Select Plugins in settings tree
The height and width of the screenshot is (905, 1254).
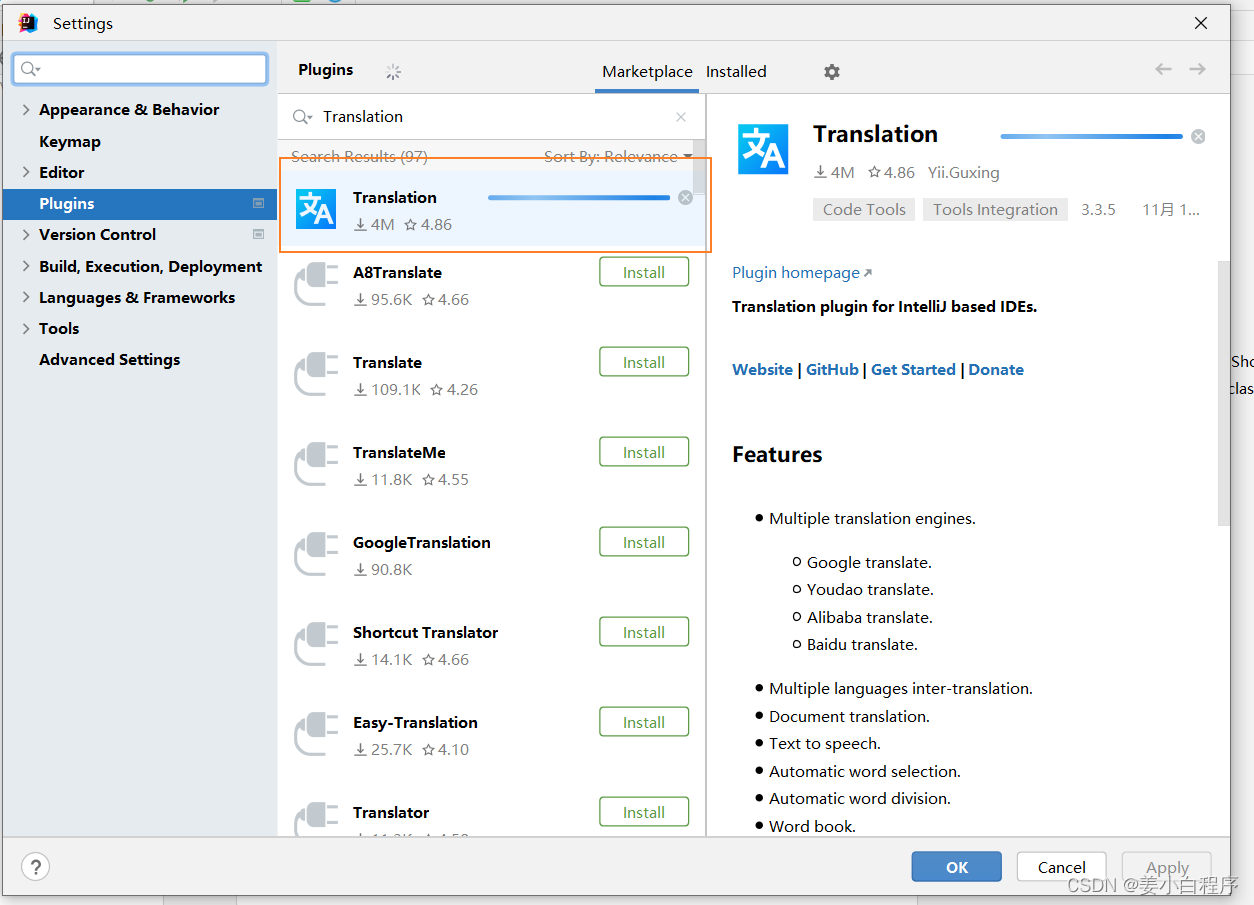tap(139, 203)
